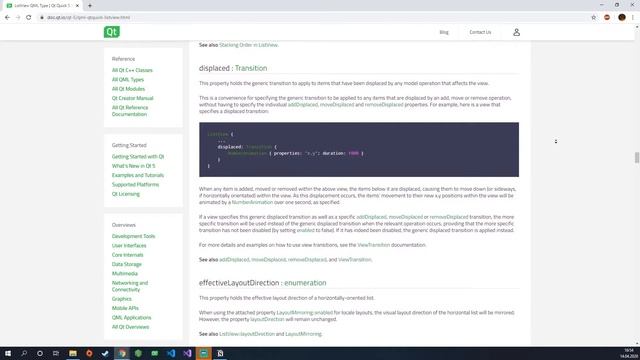Open All Qt Overviews link
Screen dimensions: 640x360
[130, 327]
